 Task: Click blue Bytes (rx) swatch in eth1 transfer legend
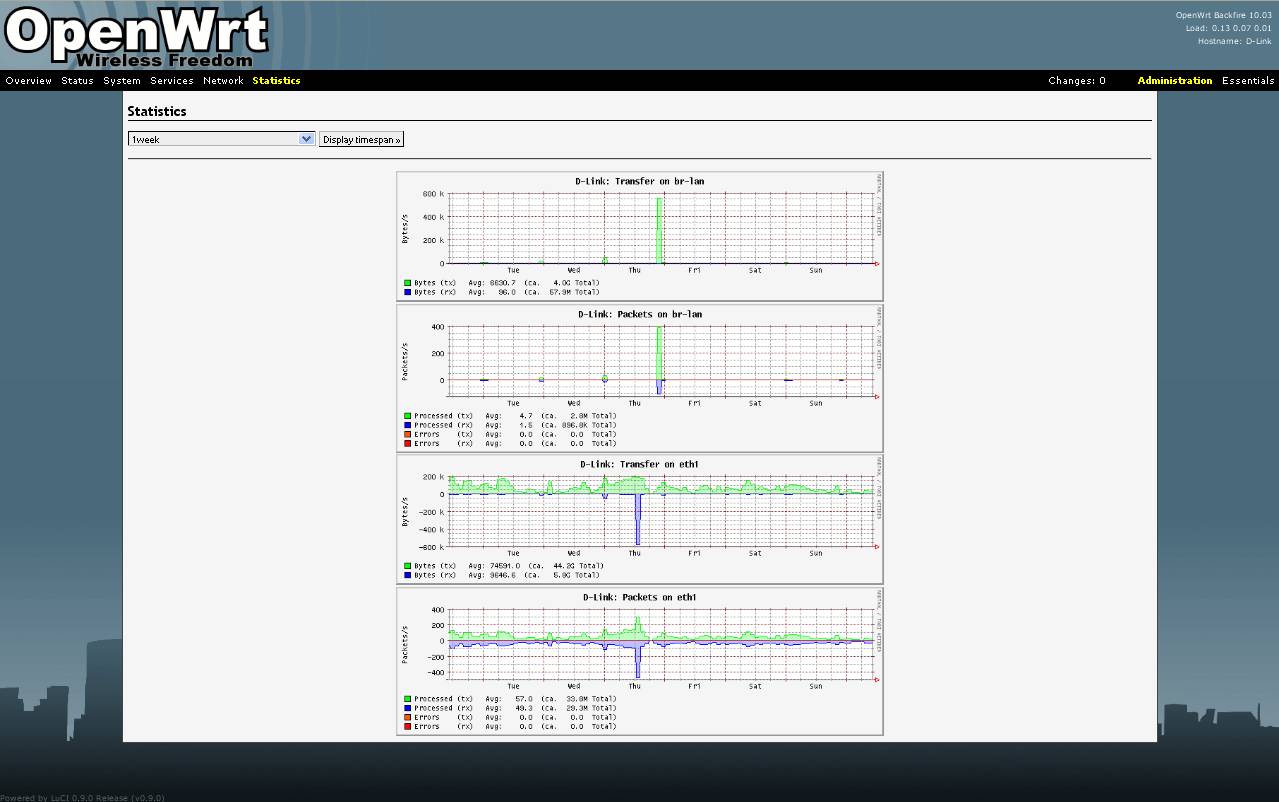(408, 575)
